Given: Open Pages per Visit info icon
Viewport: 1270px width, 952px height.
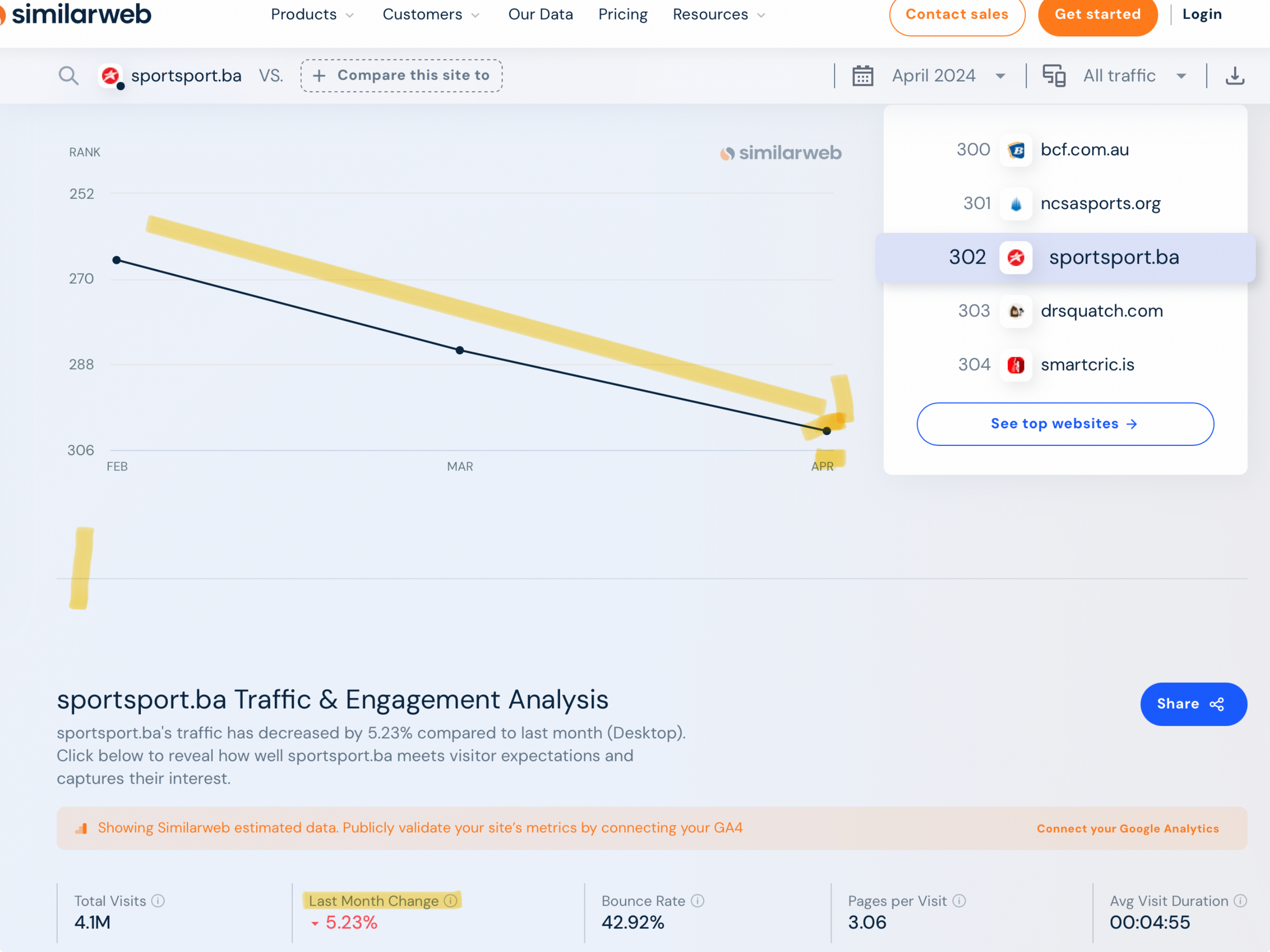Looking at the screenshot, I should coord(959,901).
